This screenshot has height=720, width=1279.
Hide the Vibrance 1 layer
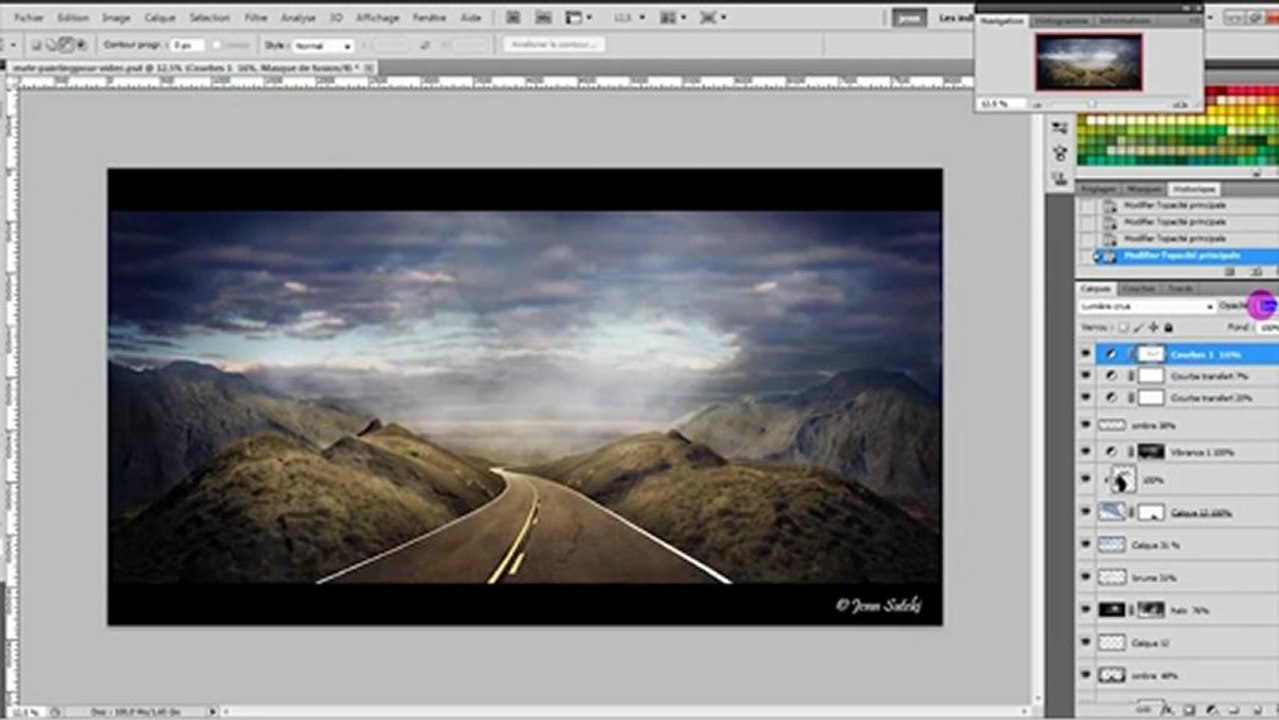[1087, 452]
